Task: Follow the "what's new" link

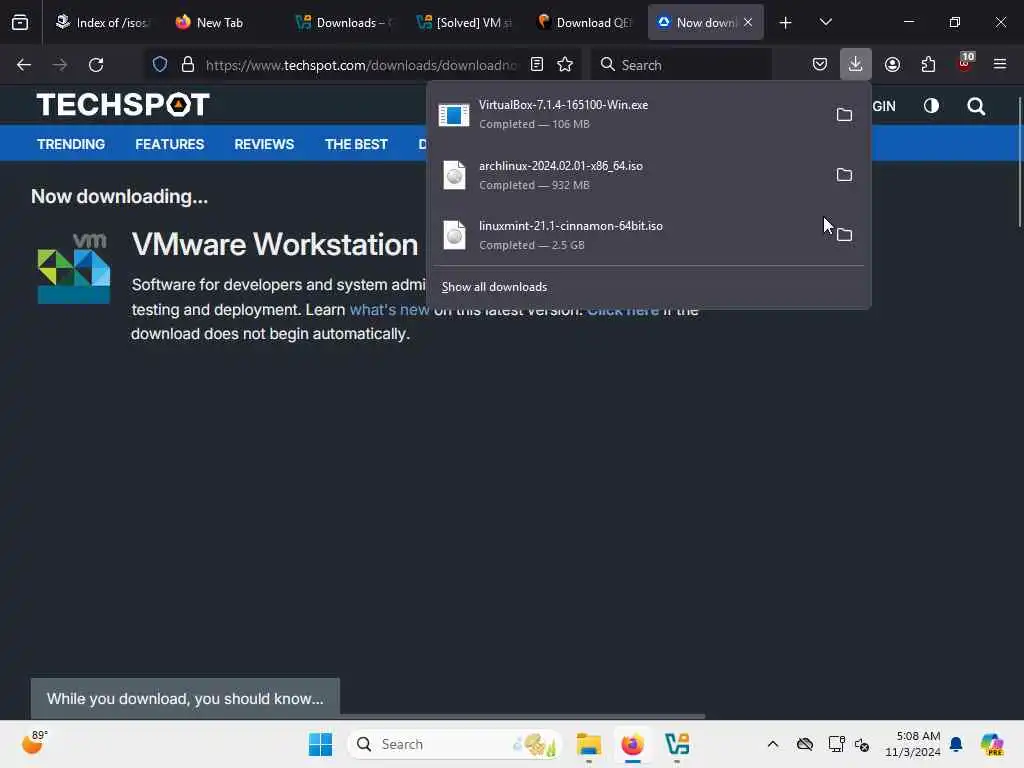Action: point(389,310)
